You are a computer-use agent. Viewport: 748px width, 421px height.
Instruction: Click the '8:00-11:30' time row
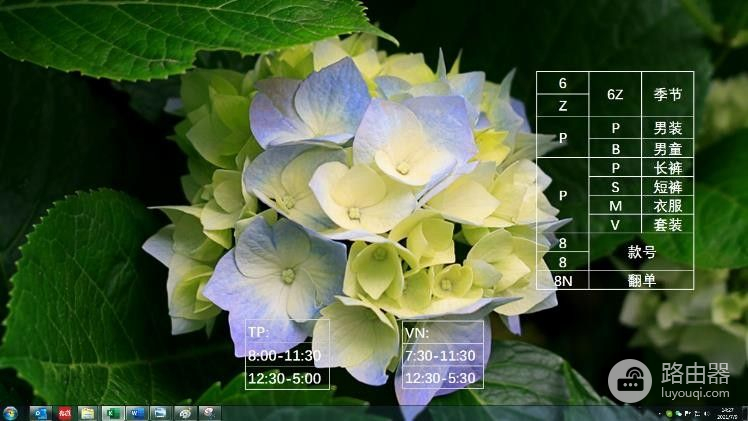(287, 355)
